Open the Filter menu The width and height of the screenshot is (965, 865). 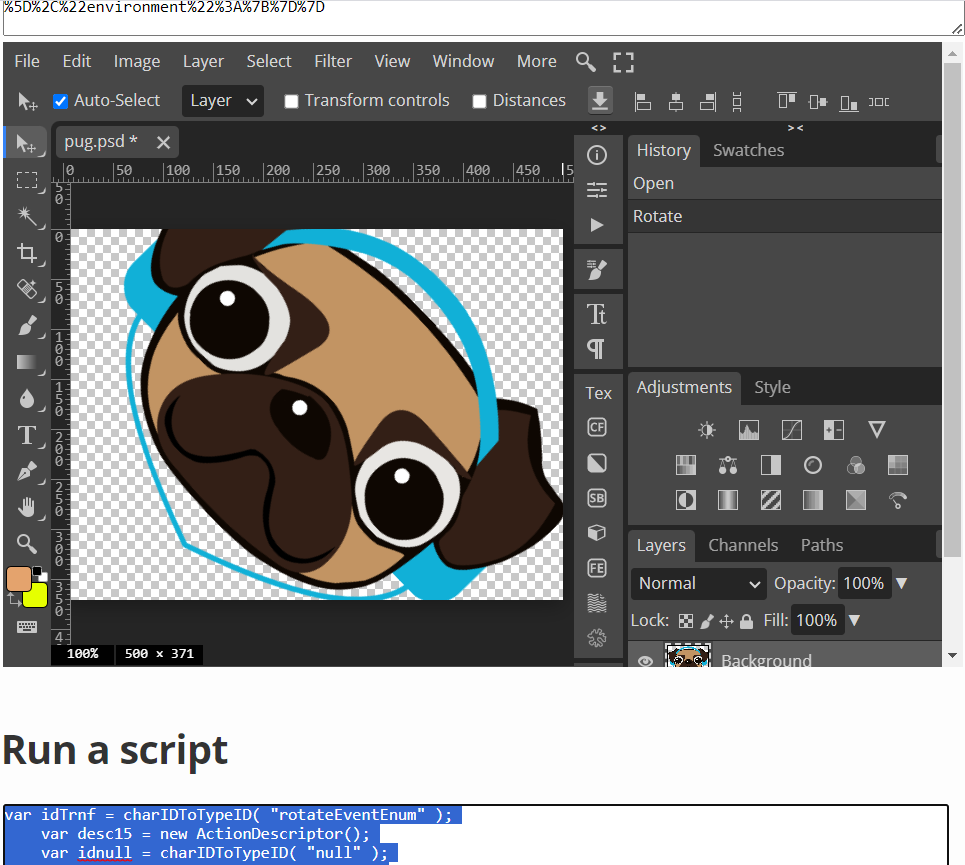[x=333, y=61]
